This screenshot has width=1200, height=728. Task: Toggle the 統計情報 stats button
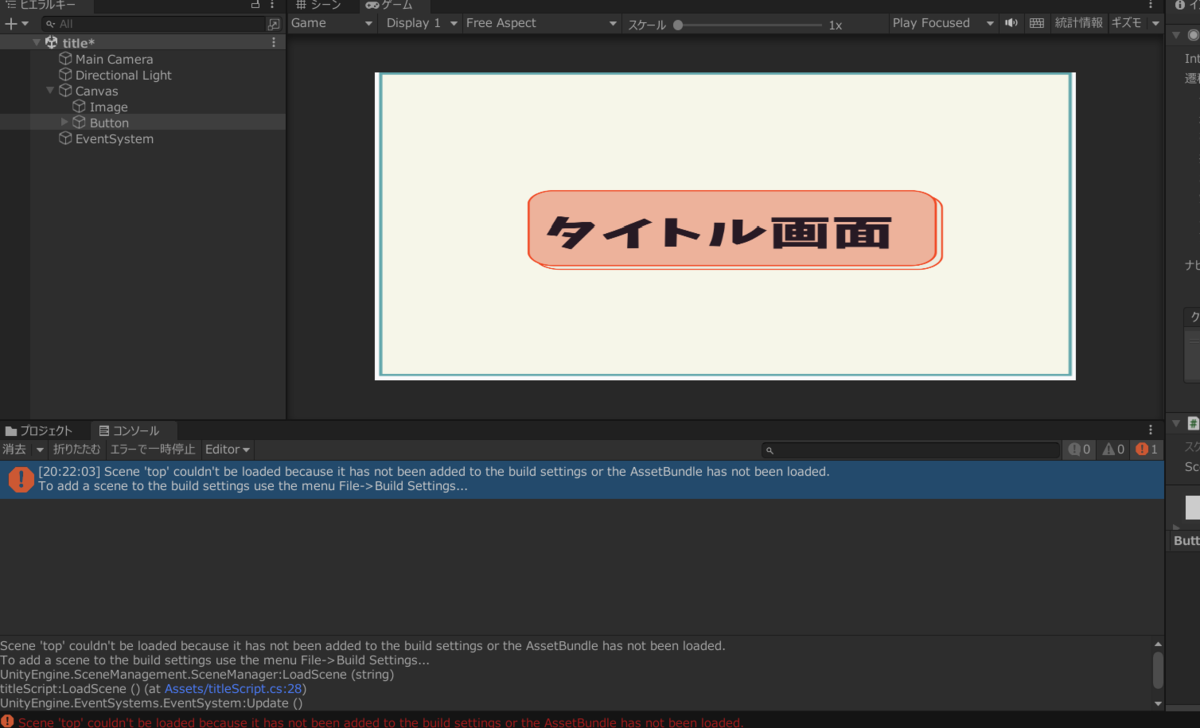click(1079, 23)
